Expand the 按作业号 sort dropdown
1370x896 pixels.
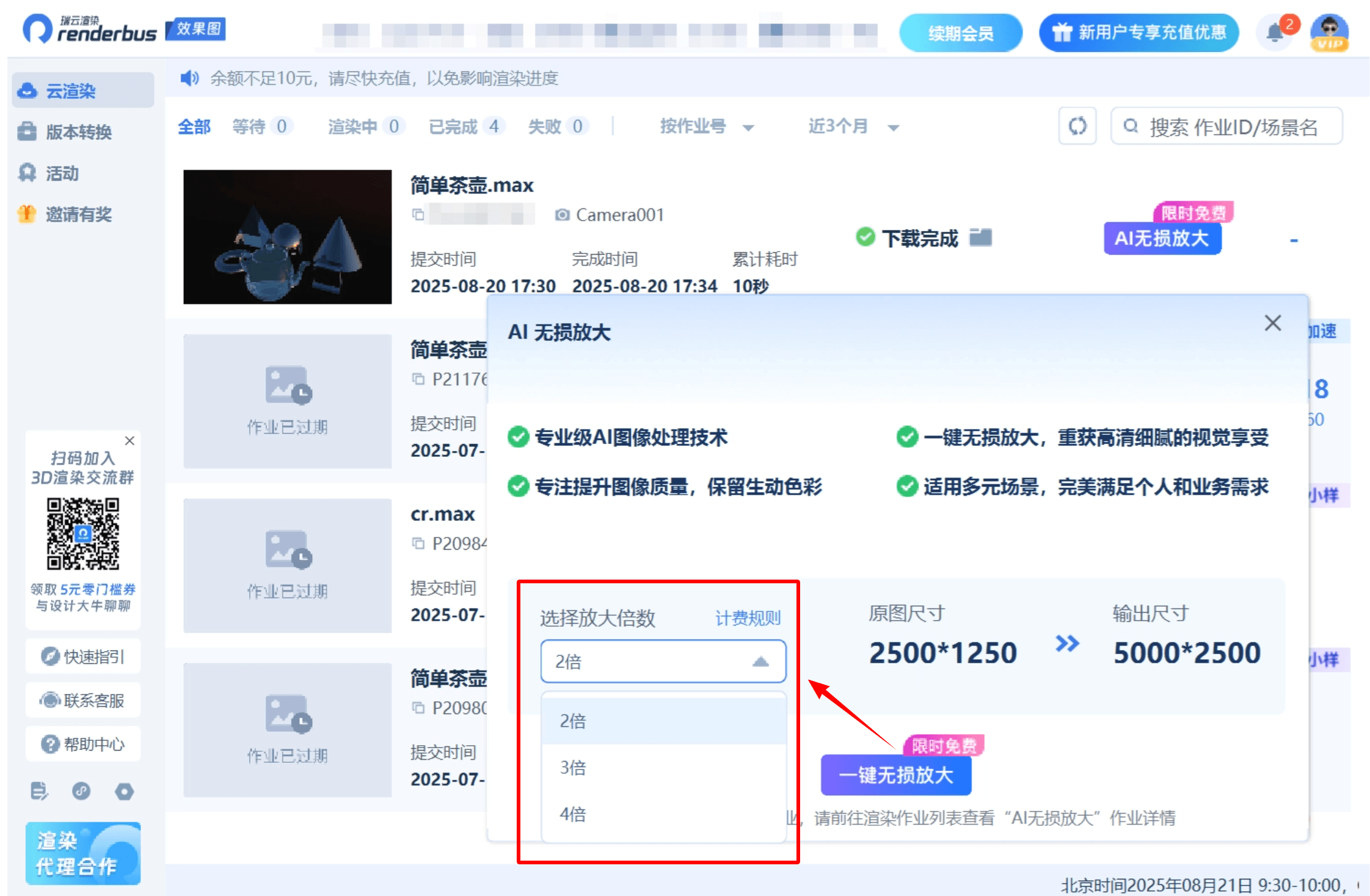(707, 126)
